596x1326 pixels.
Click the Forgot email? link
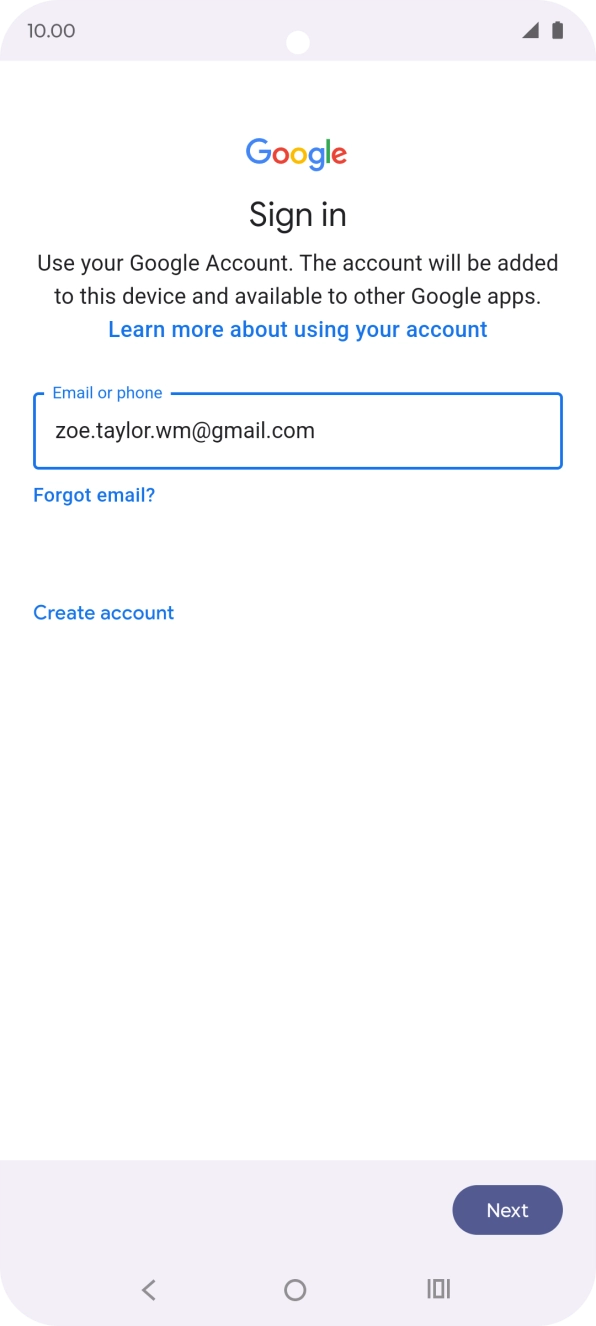click(94, 495)
